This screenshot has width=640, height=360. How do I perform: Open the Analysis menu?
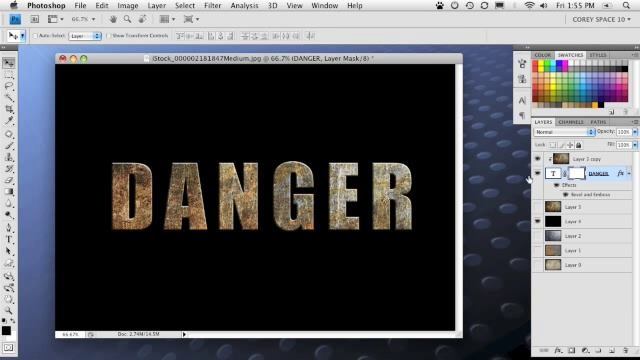pos(244,6)
